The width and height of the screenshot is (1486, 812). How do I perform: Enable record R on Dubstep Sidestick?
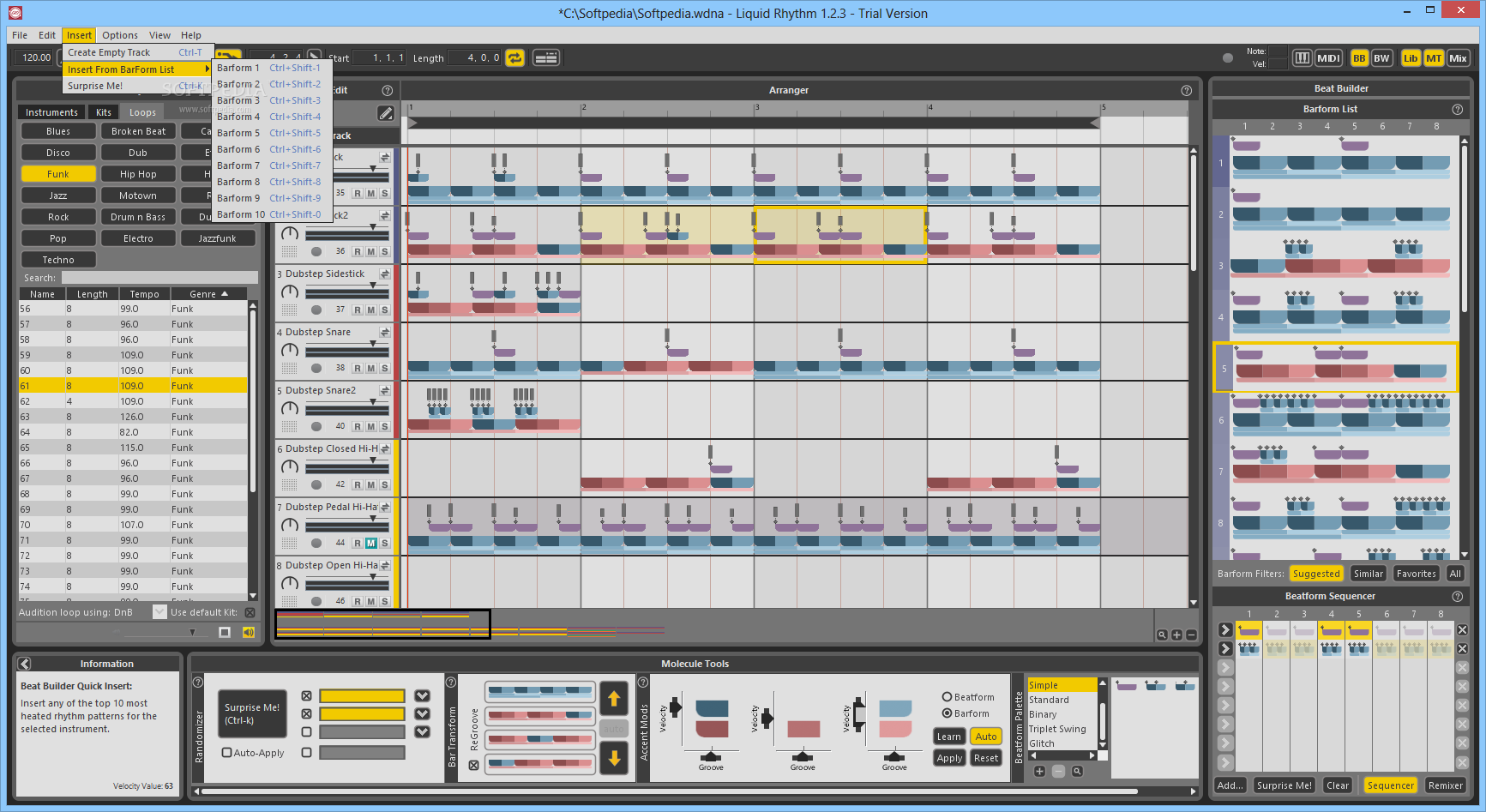tap(358, 310)
